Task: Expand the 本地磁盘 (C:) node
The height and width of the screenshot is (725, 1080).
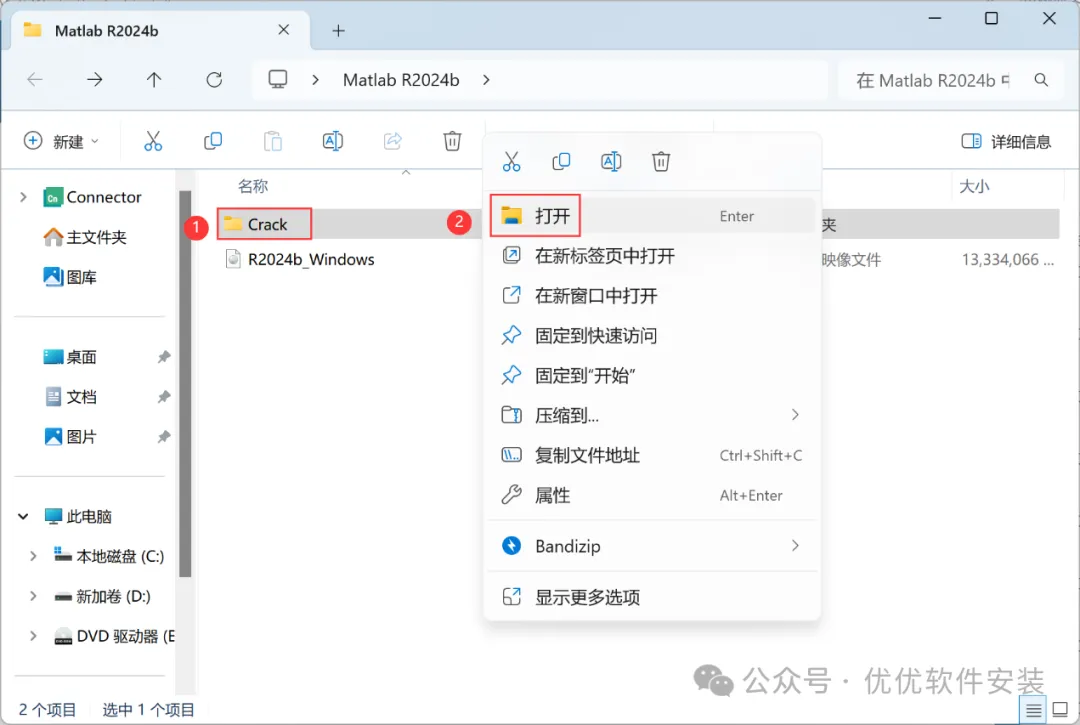Action: pyautogui.click(x=33, y=556)
